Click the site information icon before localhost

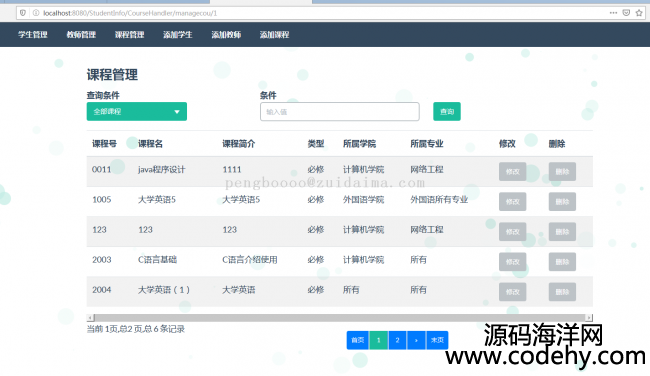[36, 13]
